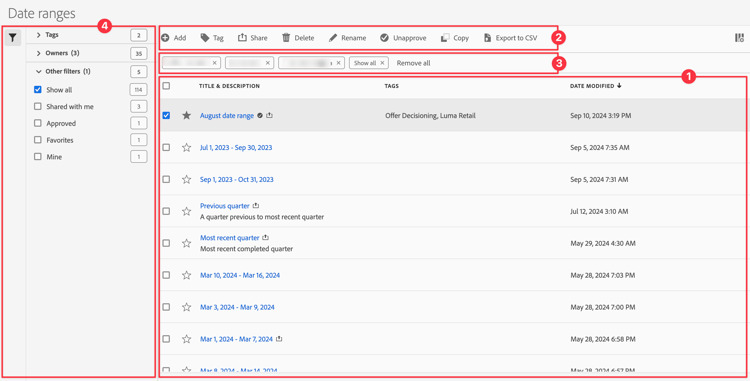
Task: Select the Sep 1, 2023 - Oct 31, 2023 checkbox
Action: coord(166,179)
